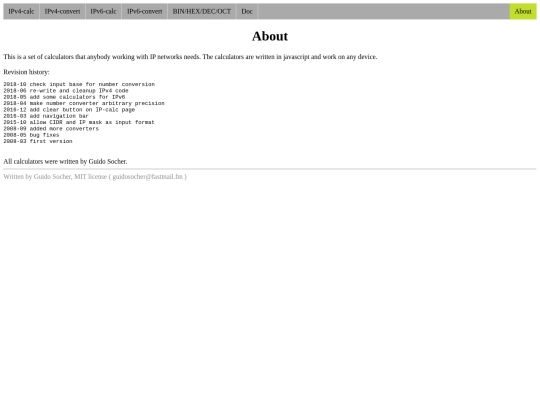
Task: Open the IPv4-calc tab
Action: click(21, 11)
